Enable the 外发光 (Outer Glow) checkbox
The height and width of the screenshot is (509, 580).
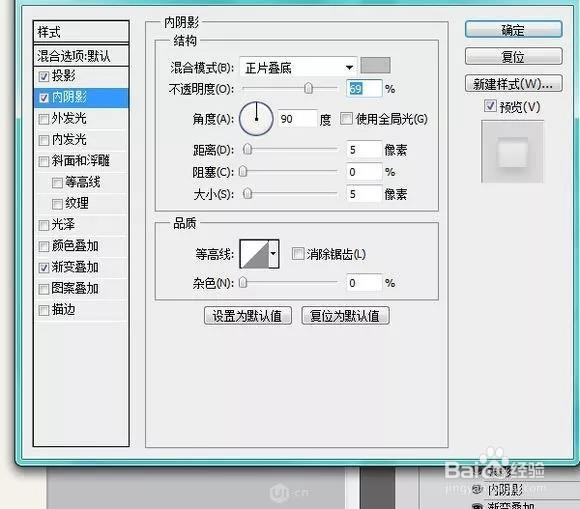(x=44, y=119)
